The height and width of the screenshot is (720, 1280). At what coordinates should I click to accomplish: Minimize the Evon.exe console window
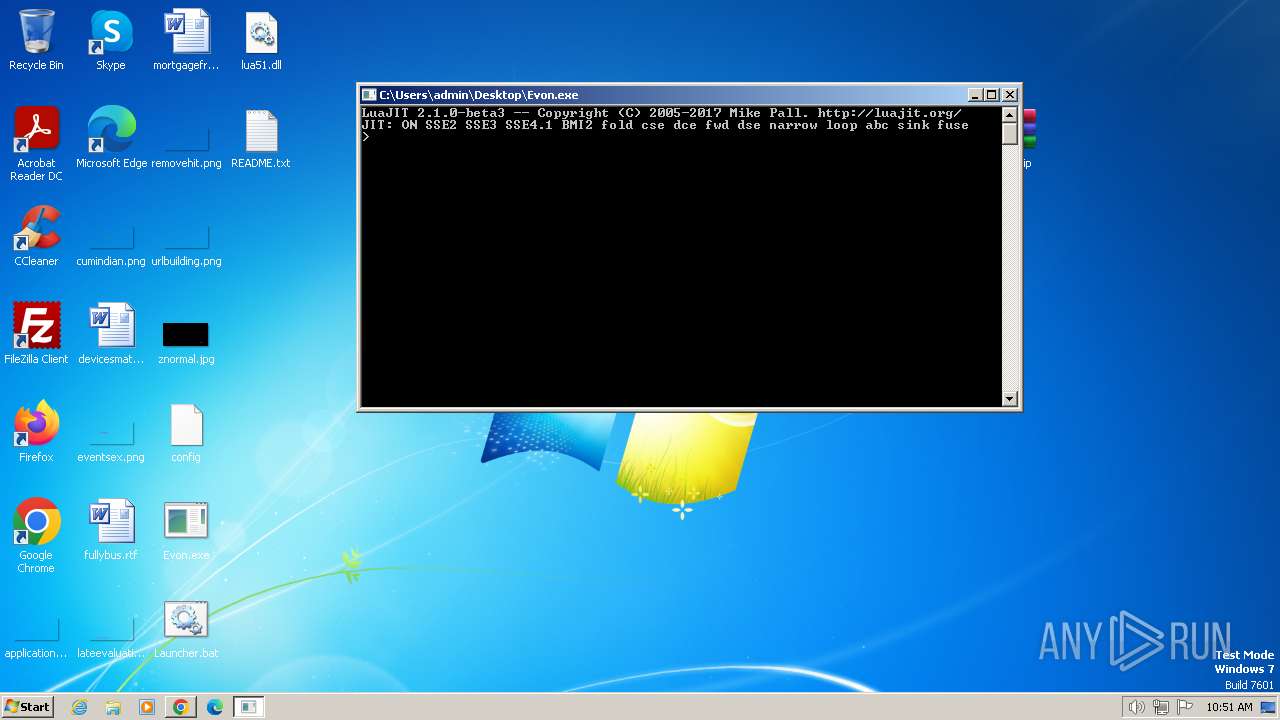tap(975, 95)
